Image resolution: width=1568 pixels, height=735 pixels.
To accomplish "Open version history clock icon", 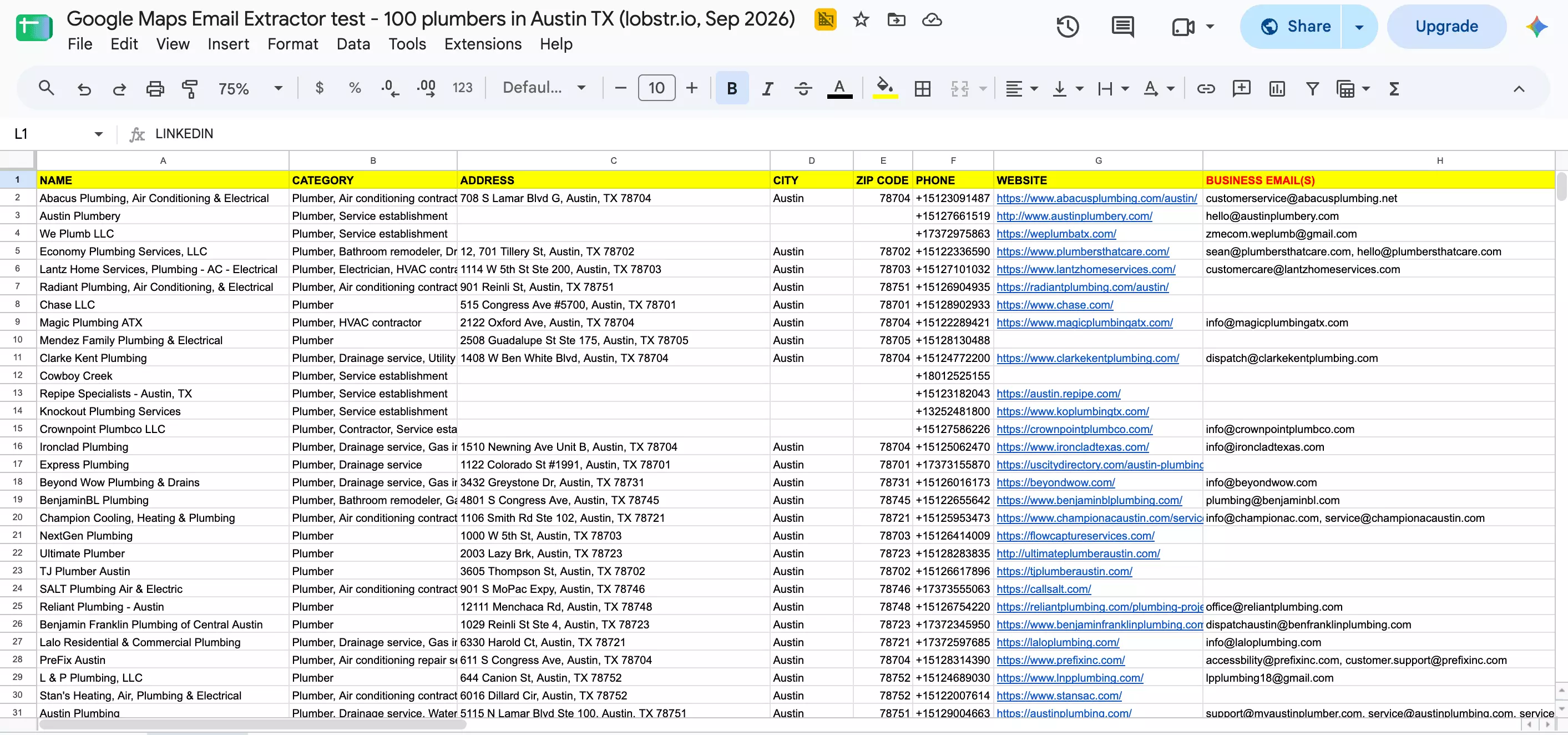I will pyautogui.click(x=1067, y=27).
